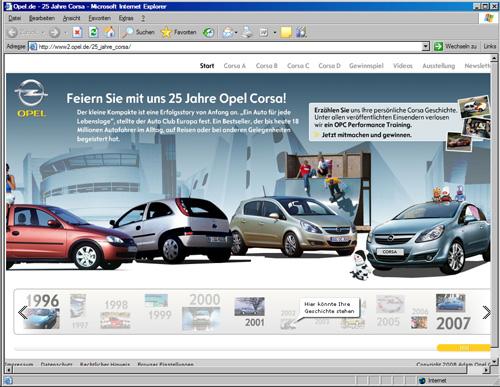Click the horizontal scrollbar right arrow

coord(487,370)
